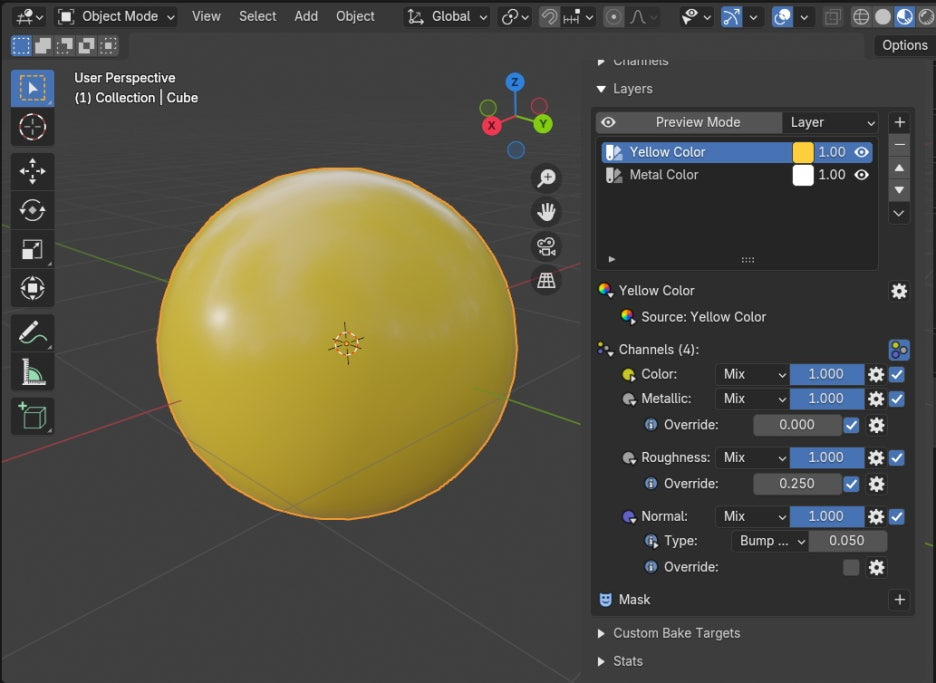Toggle Preview Mode eye button
Image resolution: width=936 pixels, height=683 pixels.
(608, 122)
